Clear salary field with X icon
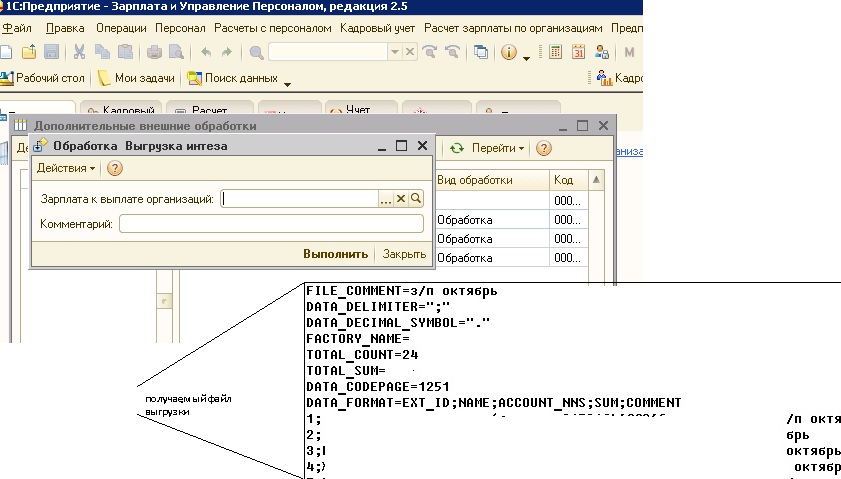The width and height of the screenshot is (841, 479). pos(401,199)
